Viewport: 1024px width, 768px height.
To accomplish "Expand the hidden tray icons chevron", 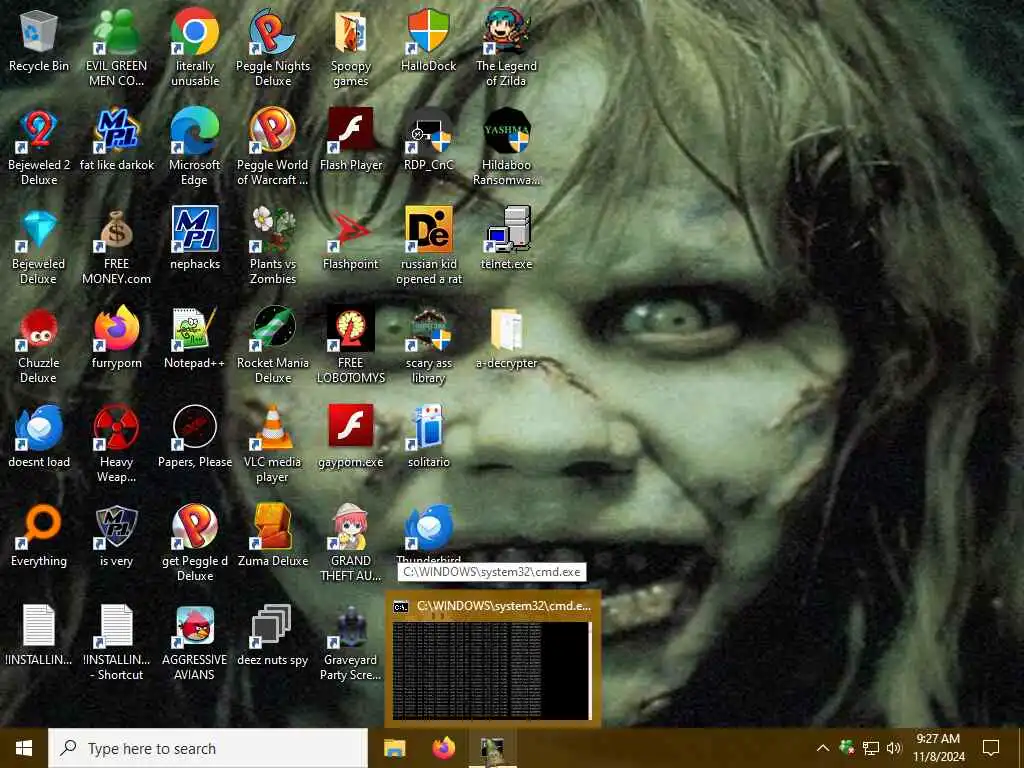I will point(822,748).
